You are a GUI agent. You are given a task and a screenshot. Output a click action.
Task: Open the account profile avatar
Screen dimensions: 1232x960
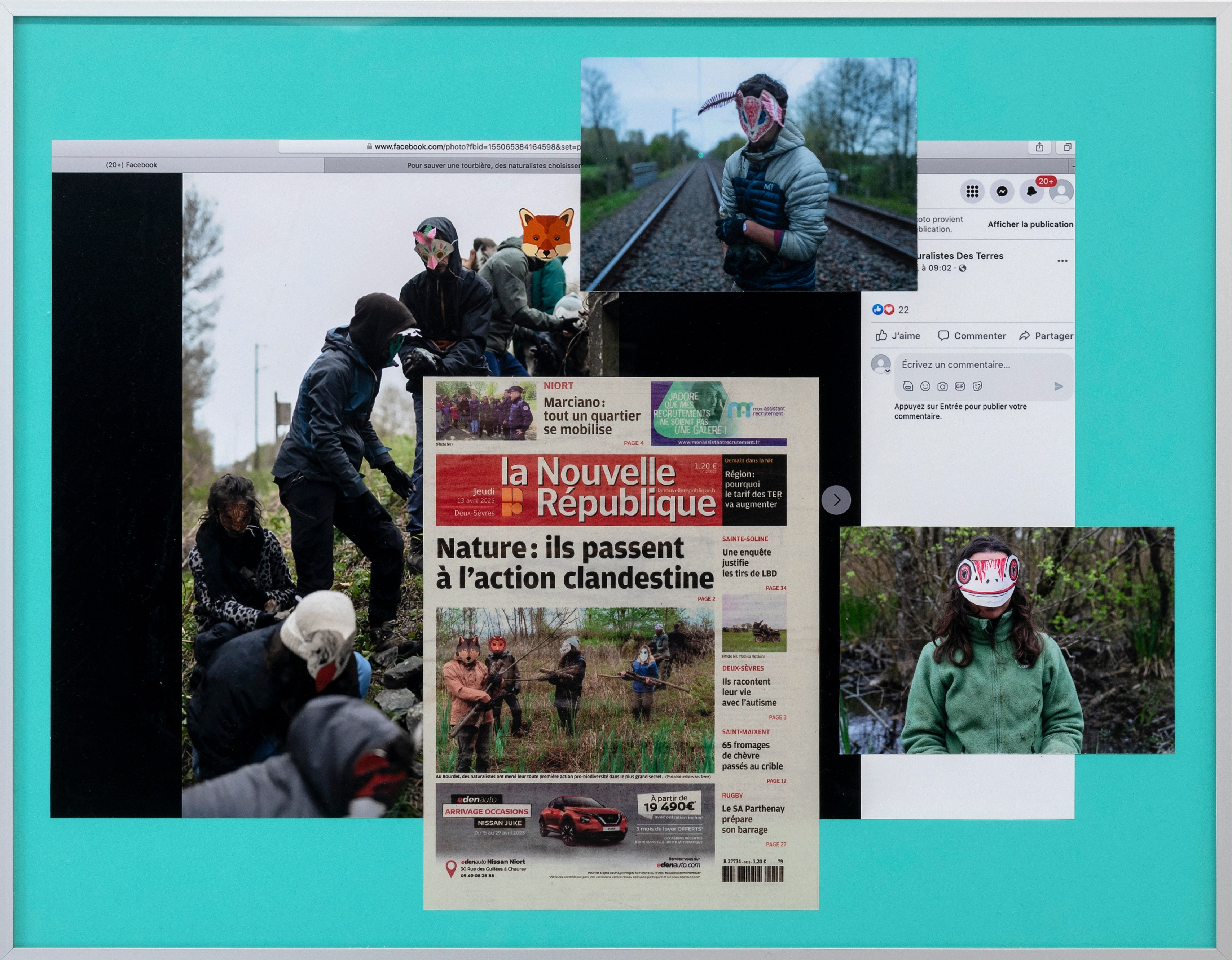(1061, 192)
